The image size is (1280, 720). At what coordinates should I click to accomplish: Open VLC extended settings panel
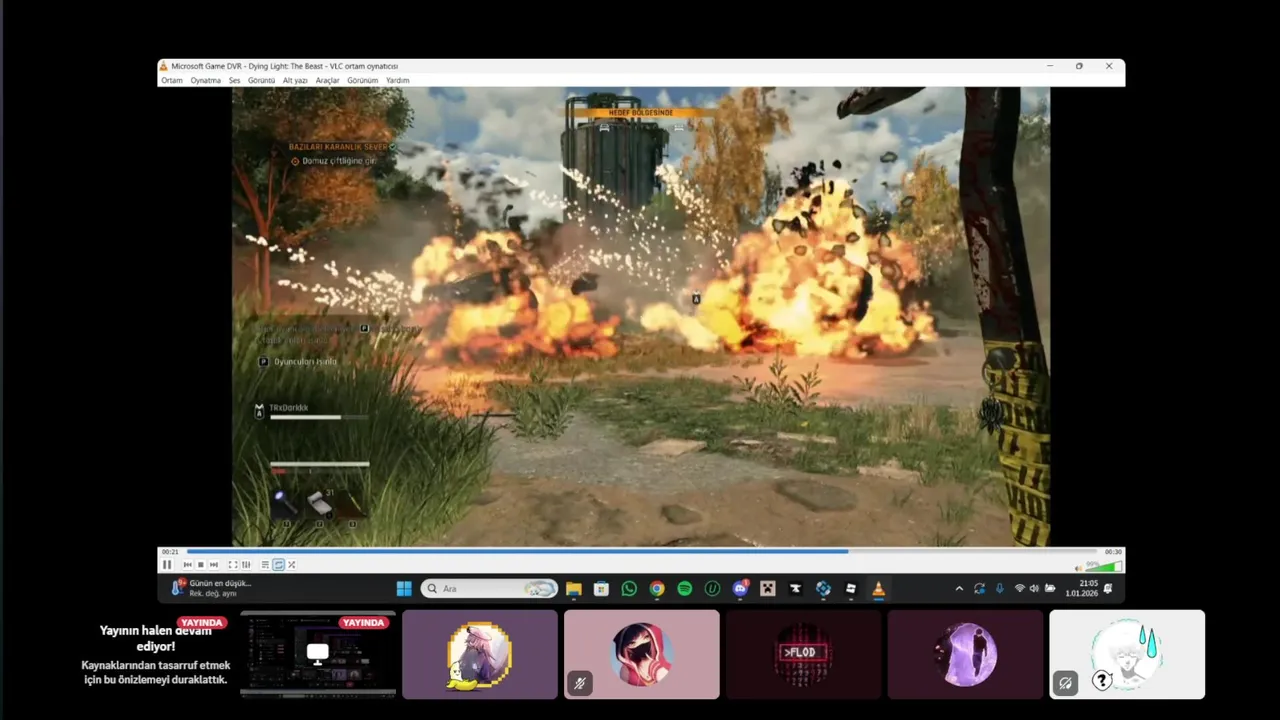pos(246,565)
